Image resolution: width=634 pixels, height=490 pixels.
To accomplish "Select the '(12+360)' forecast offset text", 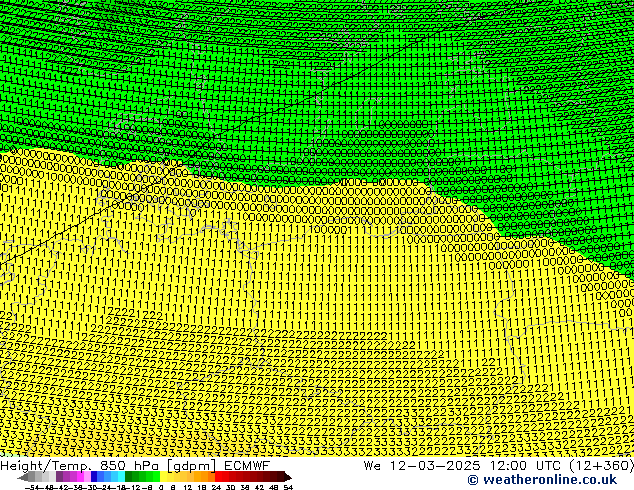I will (602, 466).
